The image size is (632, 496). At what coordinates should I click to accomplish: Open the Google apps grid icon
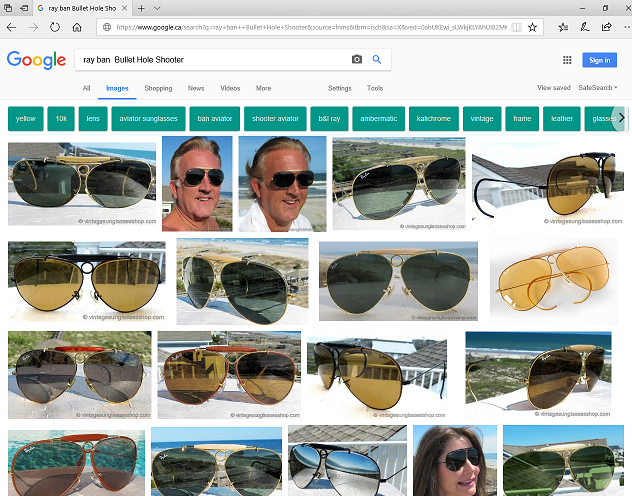(x=567, y=60)
